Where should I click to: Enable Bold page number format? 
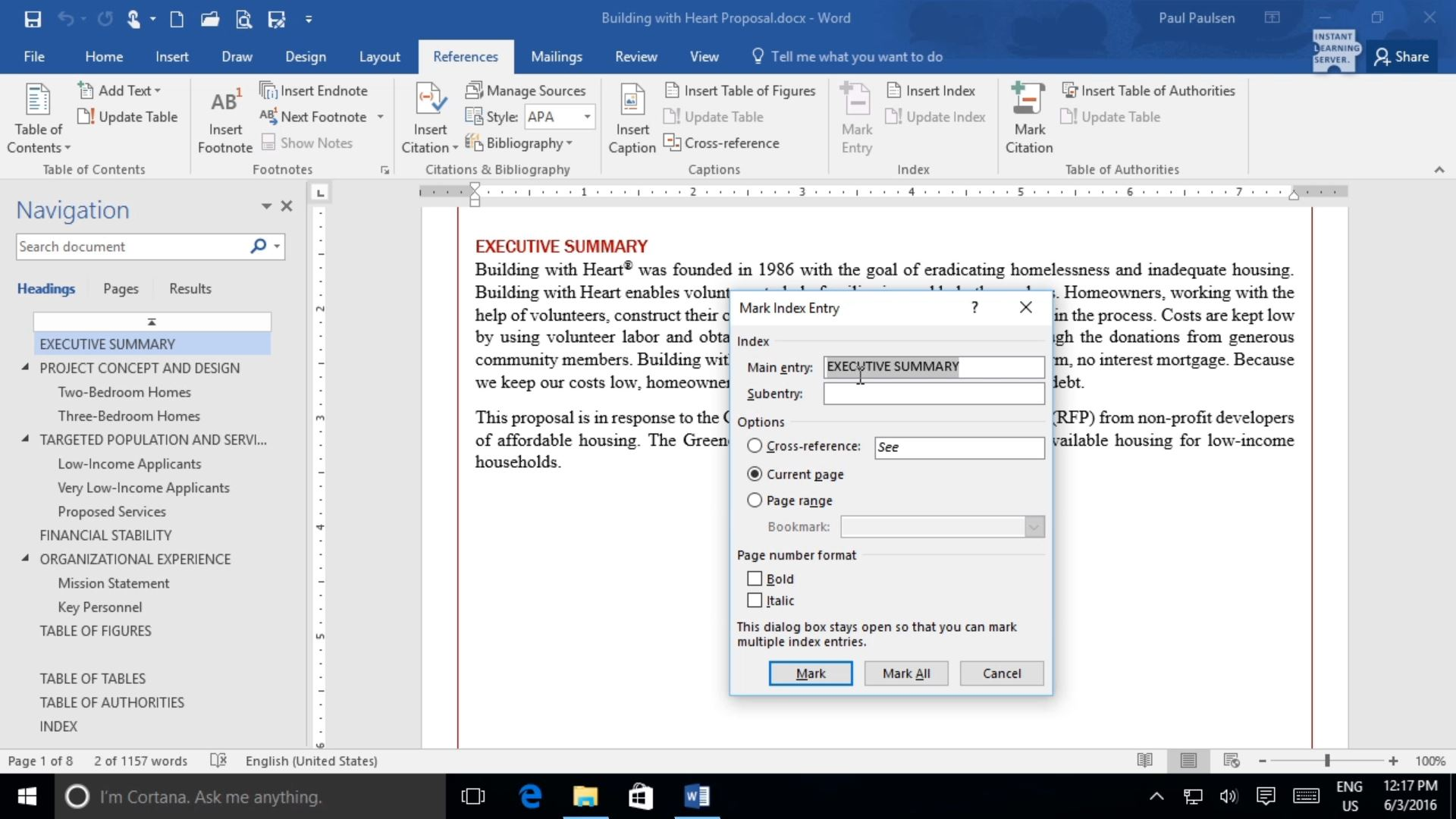coord(755,578)
